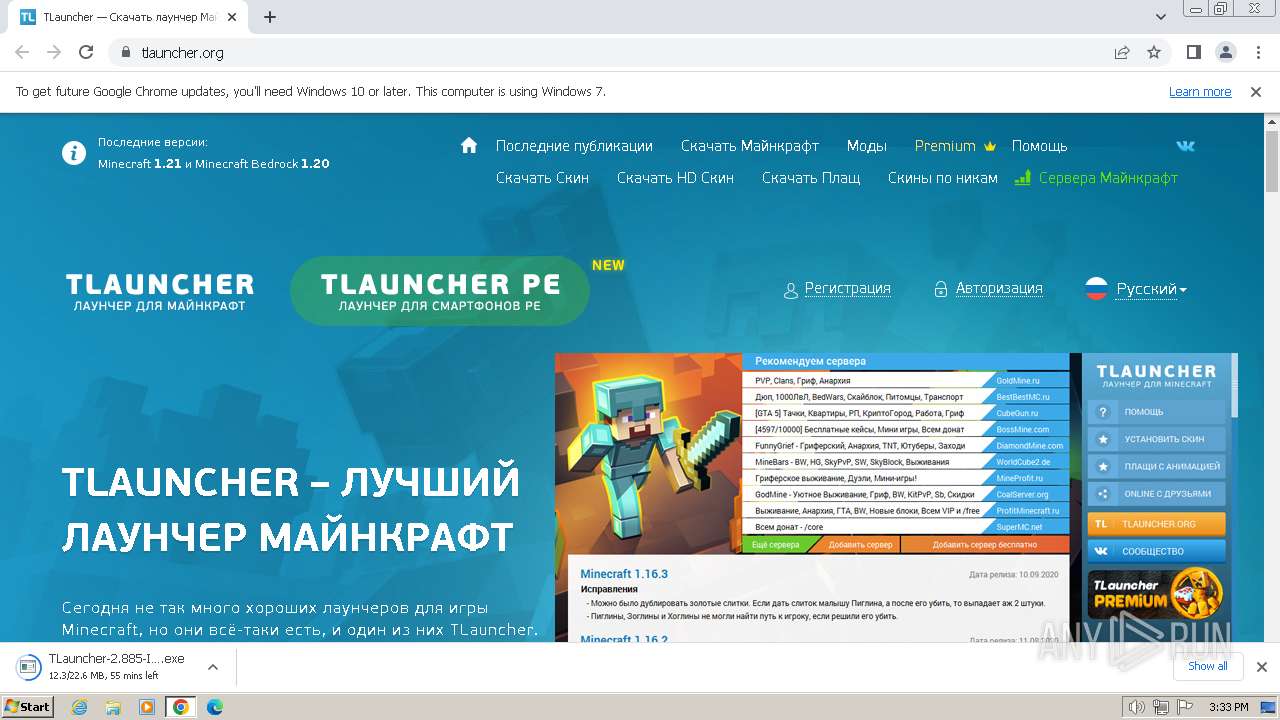This screenshot has width=1280, height=720.
Task: Click the share page icon in address bar
Action: (x=1122, y=52)
